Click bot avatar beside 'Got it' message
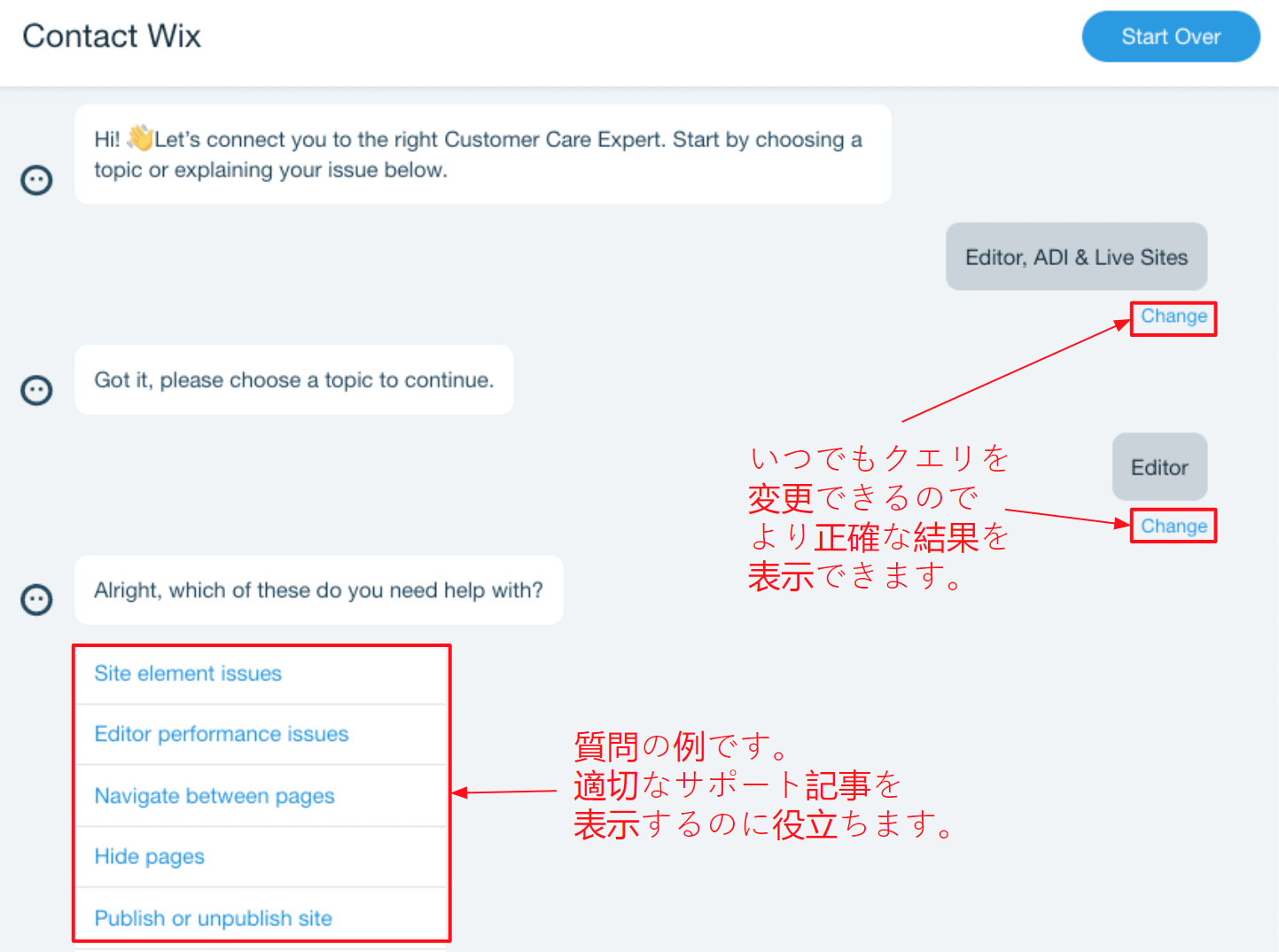 click(36, 390)
